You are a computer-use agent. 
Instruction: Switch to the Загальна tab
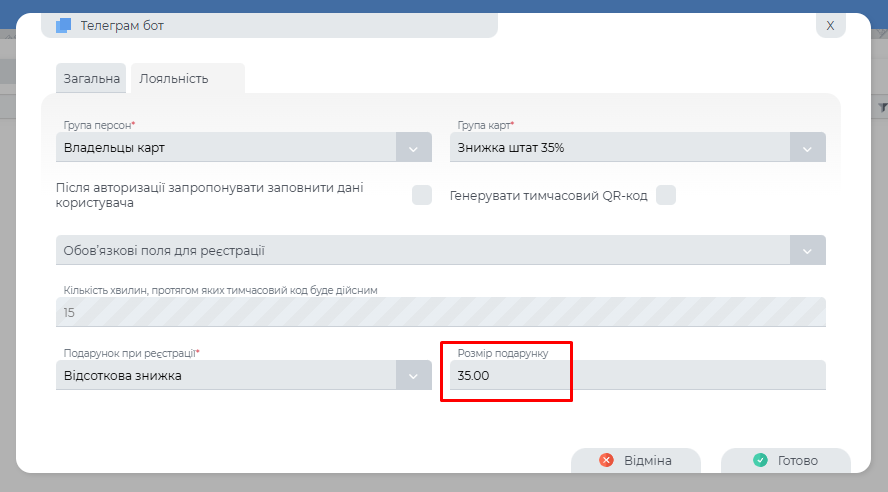click(x=92, y=78)
